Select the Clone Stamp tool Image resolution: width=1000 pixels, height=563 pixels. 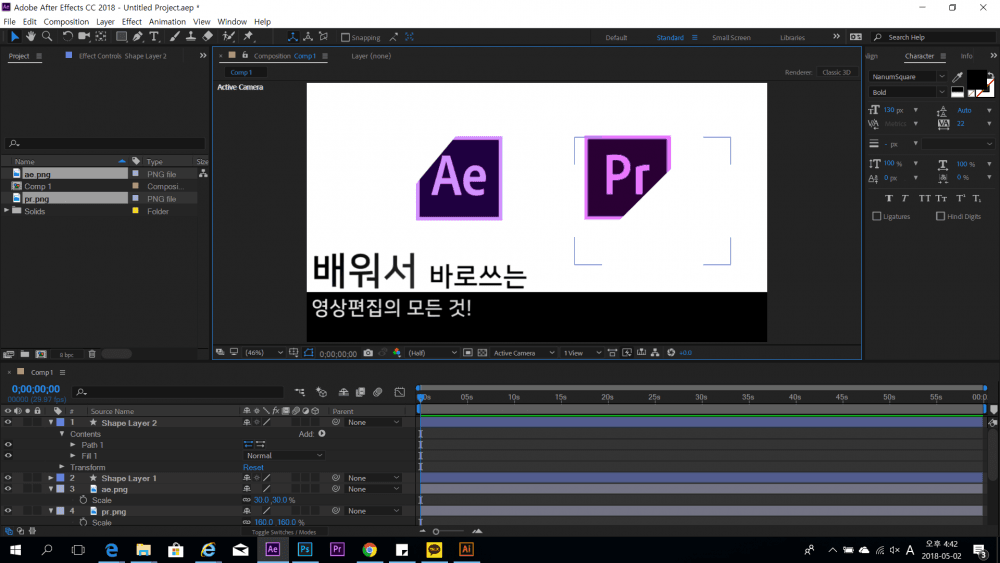(191, 37)
